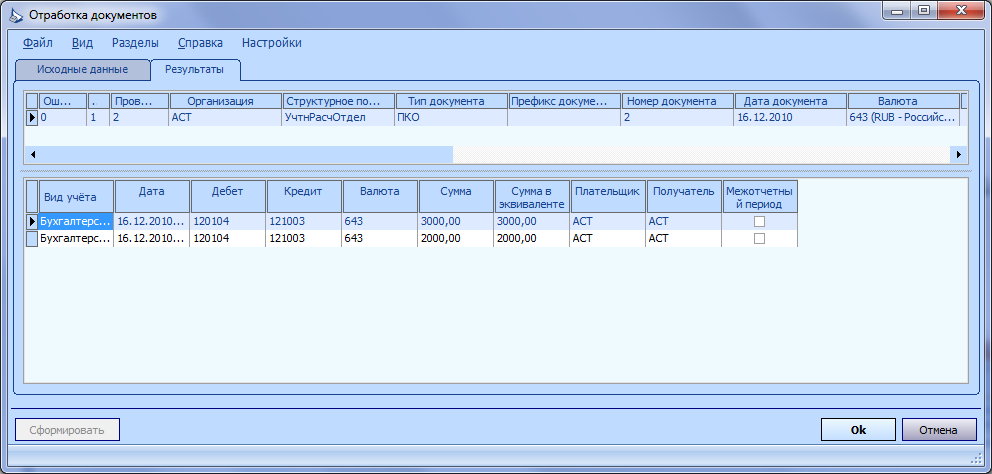This screenshot has height=474, width=992.
Task: Confirm with the Ok button
Action: click(x=858, y=430)
